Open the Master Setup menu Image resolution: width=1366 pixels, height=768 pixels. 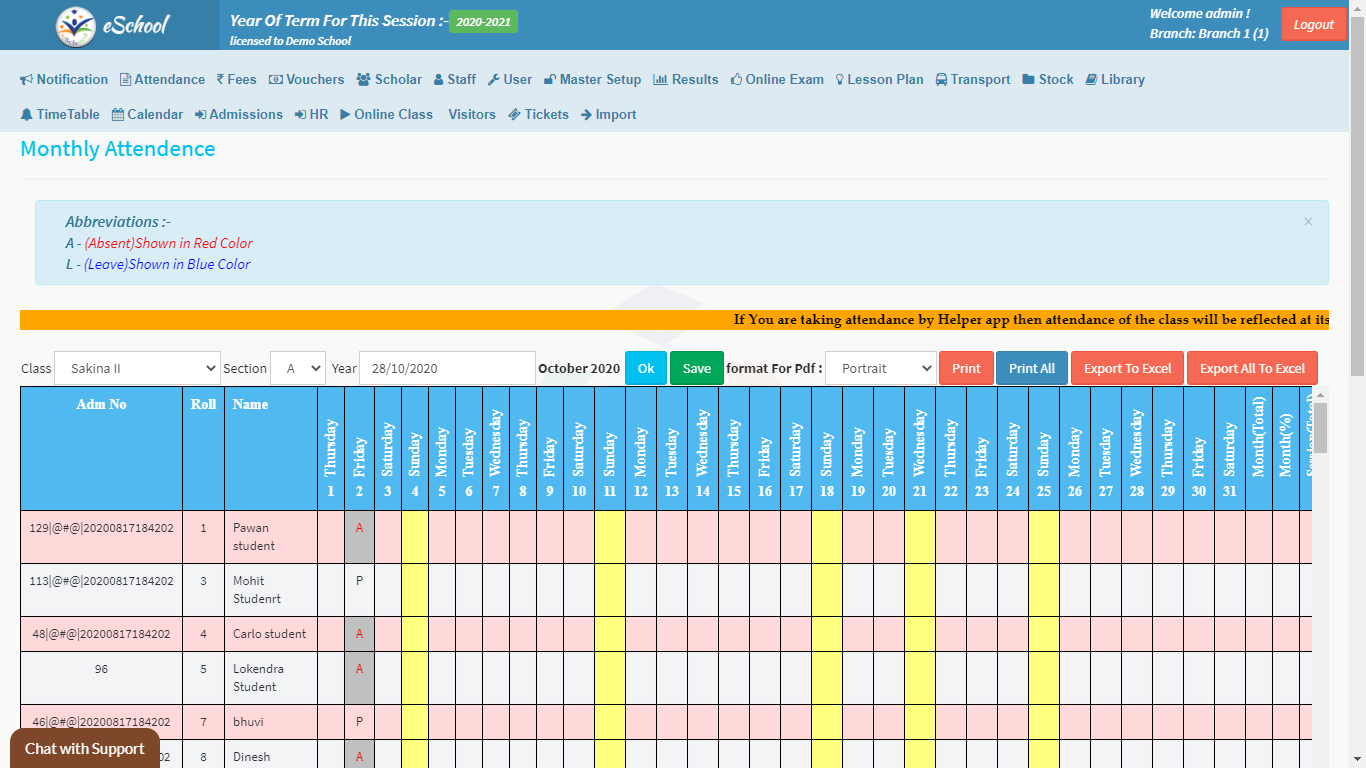[592, 80]
